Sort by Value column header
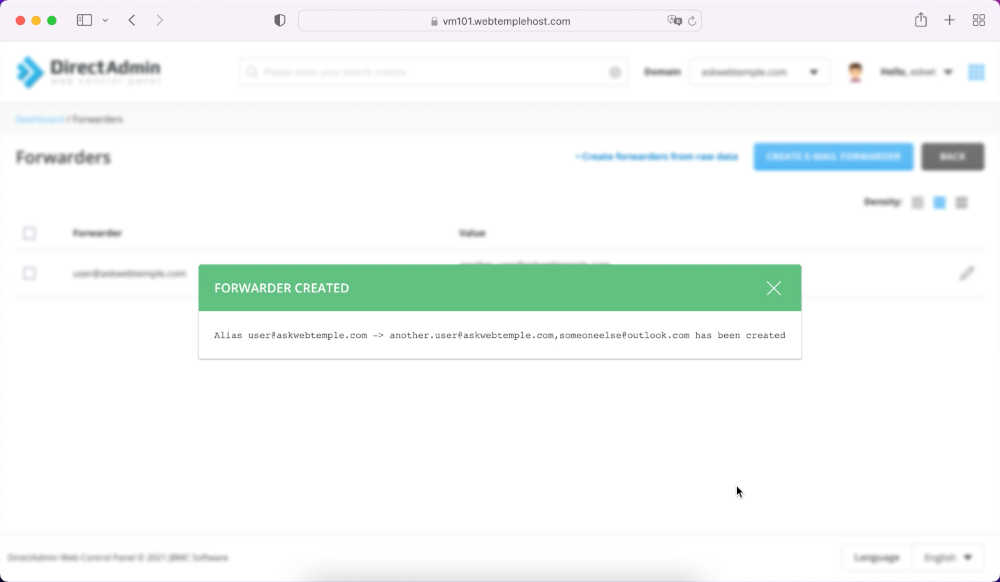Viewport: 1000px width, 582px height. (x=472, y=233)
